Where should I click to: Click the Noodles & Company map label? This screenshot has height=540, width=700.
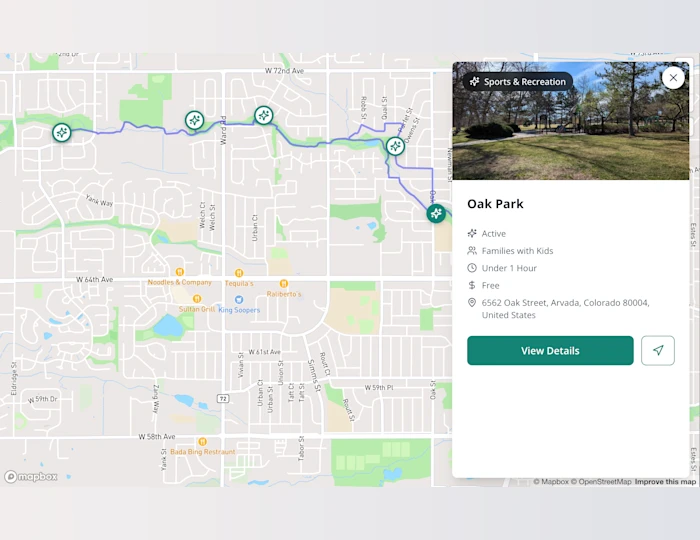(179, 282)
